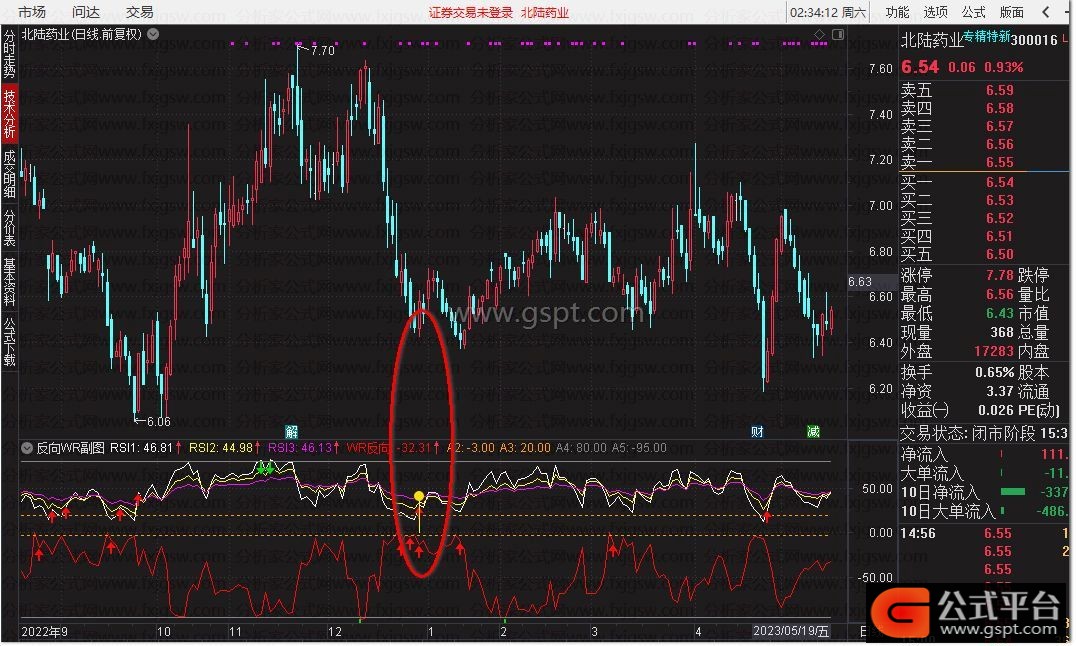The height and width of the screenshot is (646, 1076).
Task: Switch to the 分时走势 side tab
Action: coord(9,53)
